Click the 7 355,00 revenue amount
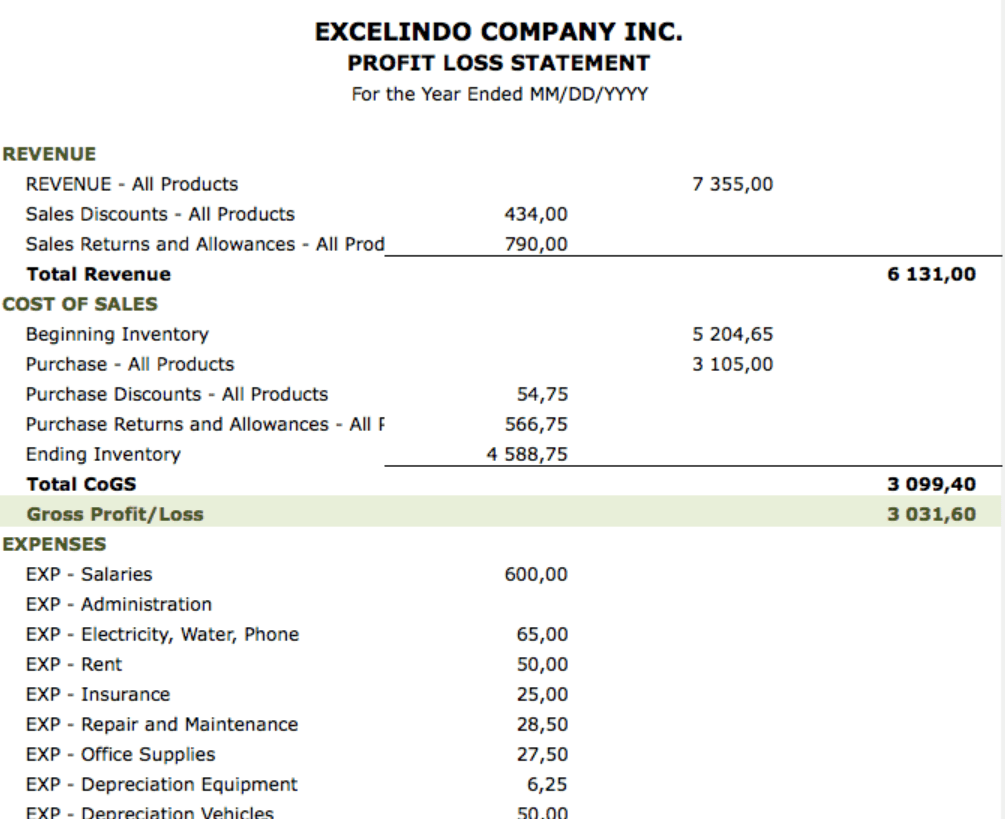 coord(733,184)
